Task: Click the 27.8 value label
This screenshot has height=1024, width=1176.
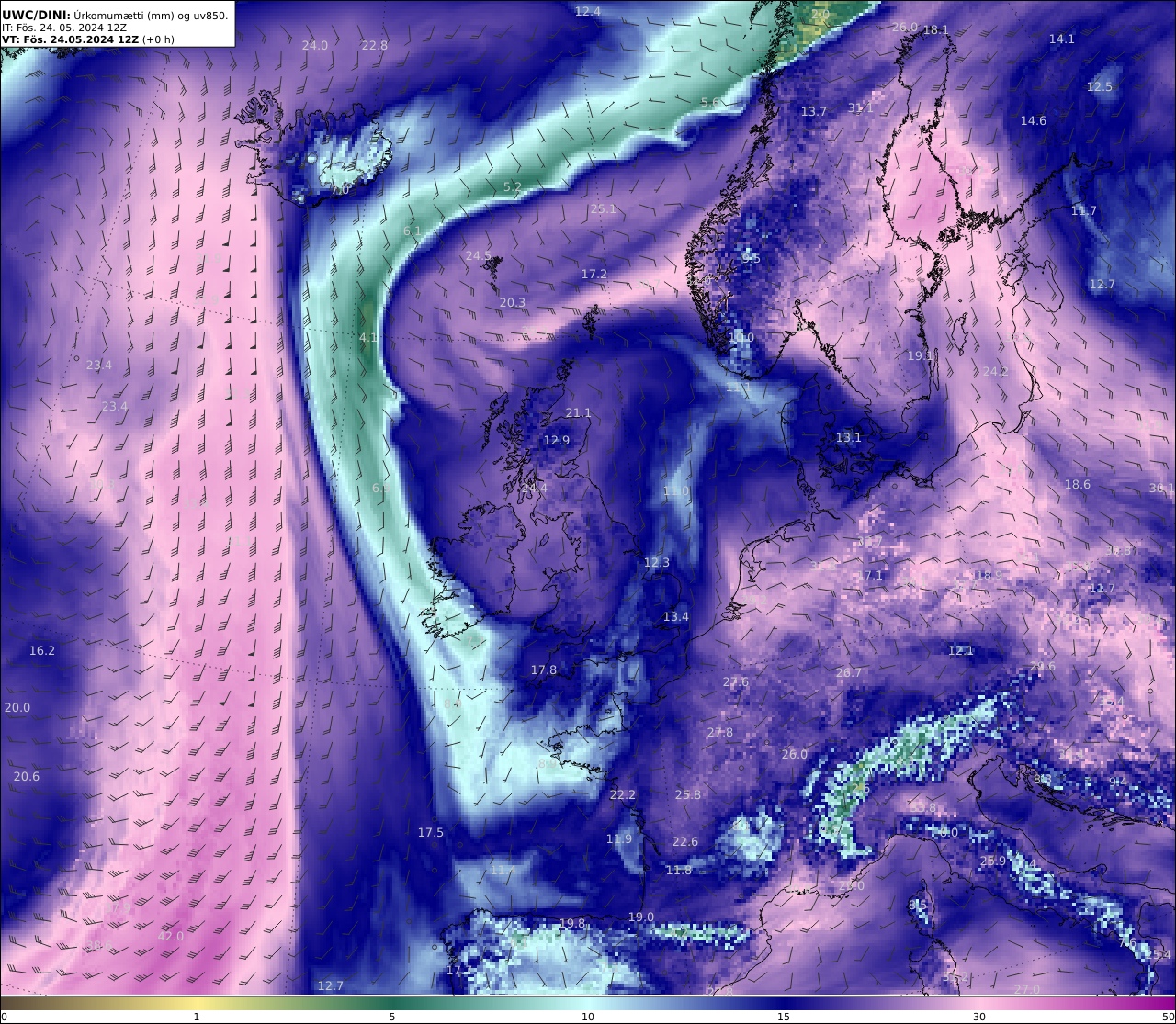Action: pyautogui.click(x=720, y=732)
